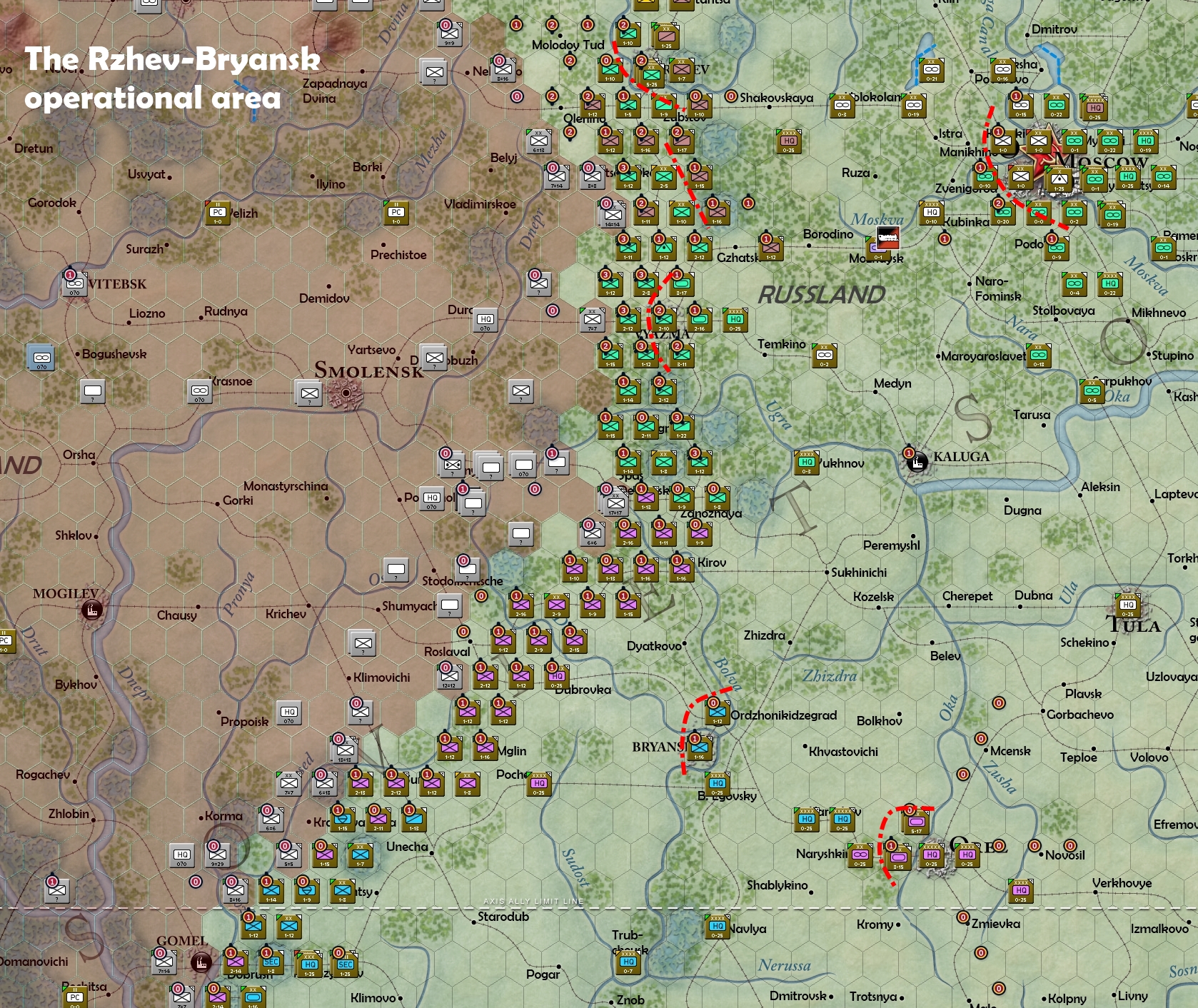Select the 'Sukhinichi' town label
Viewport: 1198px width, 1008px height.
pos(859,573)
